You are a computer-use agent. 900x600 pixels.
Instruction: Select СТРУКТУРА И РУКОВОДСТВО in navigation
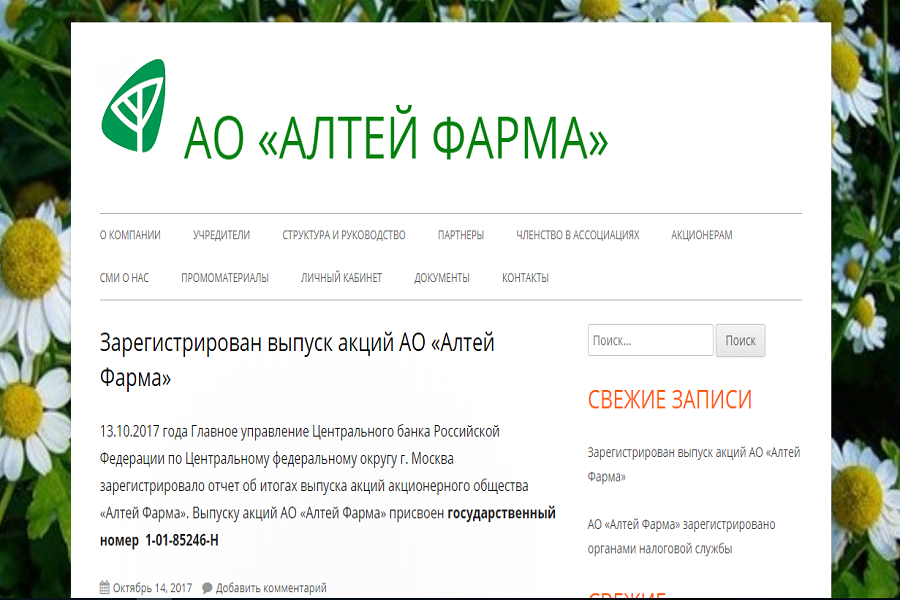(x=343, y=235)
